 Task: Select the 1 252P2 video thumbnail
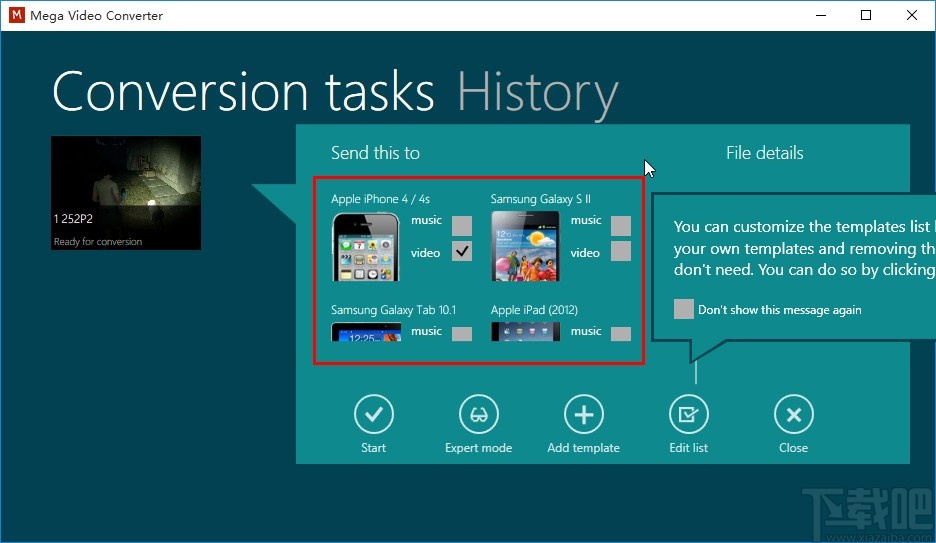click(126, 193)
